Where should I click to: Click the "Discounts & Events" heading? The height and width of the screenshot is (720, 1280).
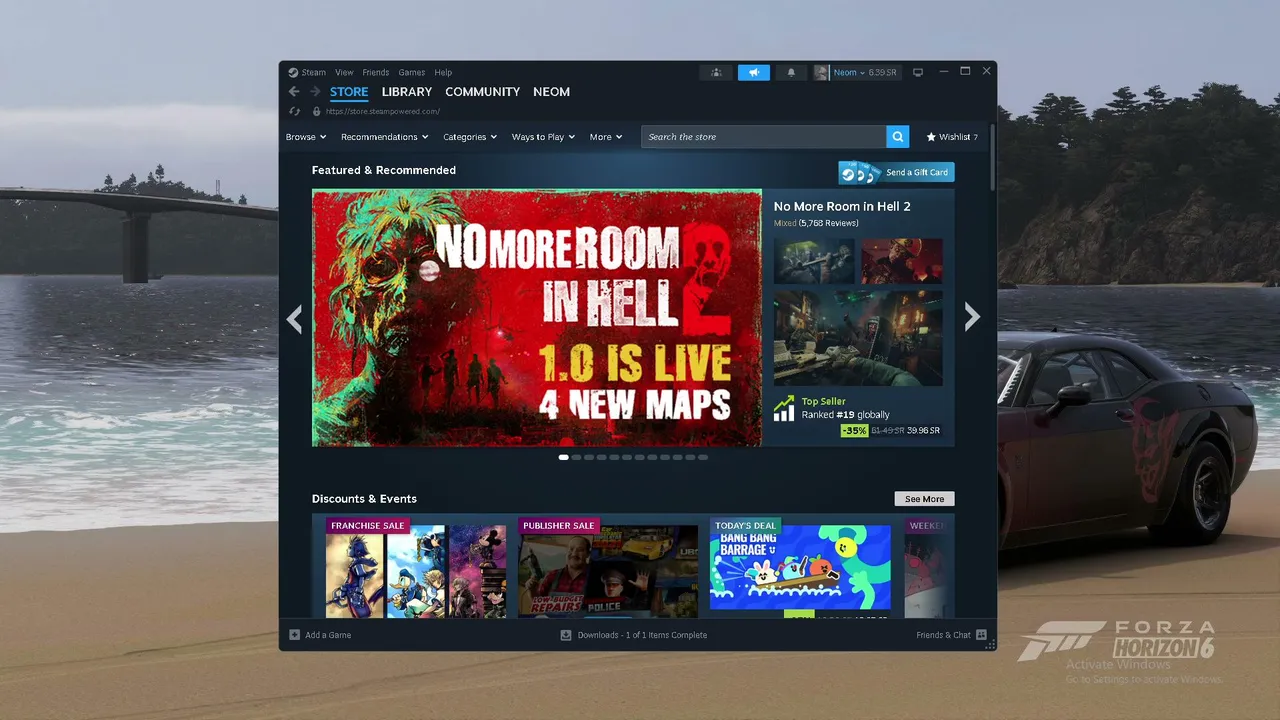[x=364, y=499]
